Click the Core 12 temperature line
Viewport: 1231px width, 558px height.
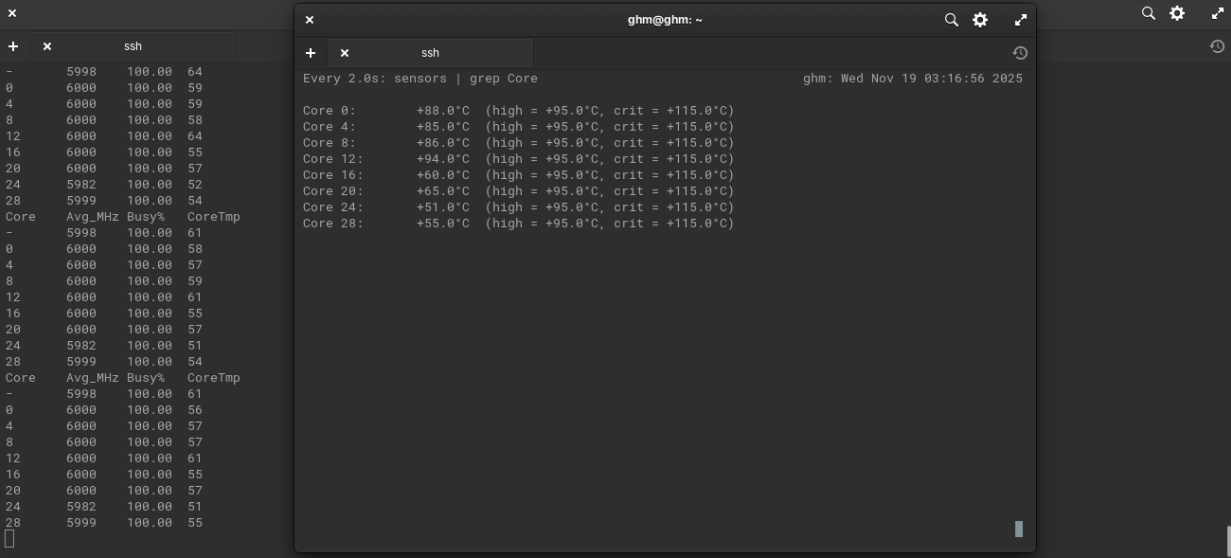tap(518, 159)
